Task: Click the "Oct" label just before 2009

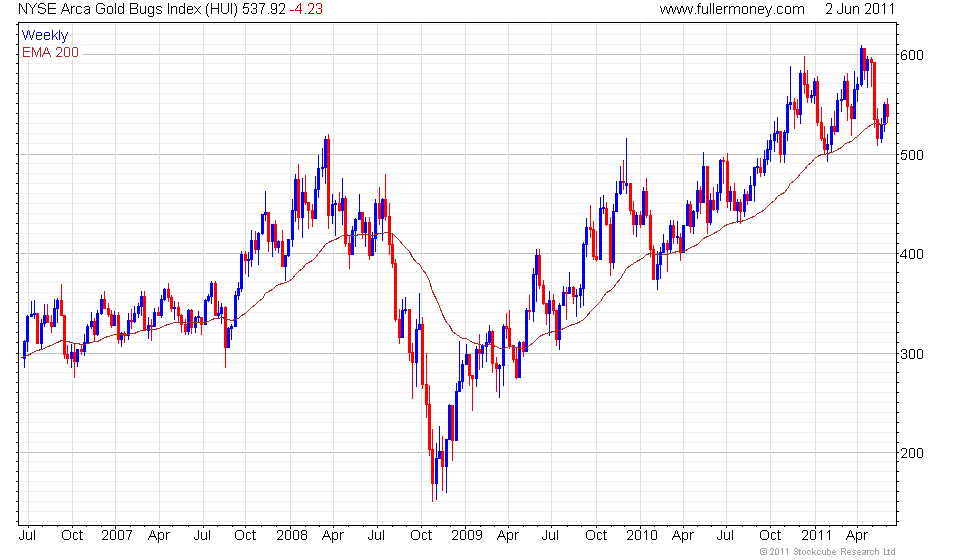Action: point(421,536)
